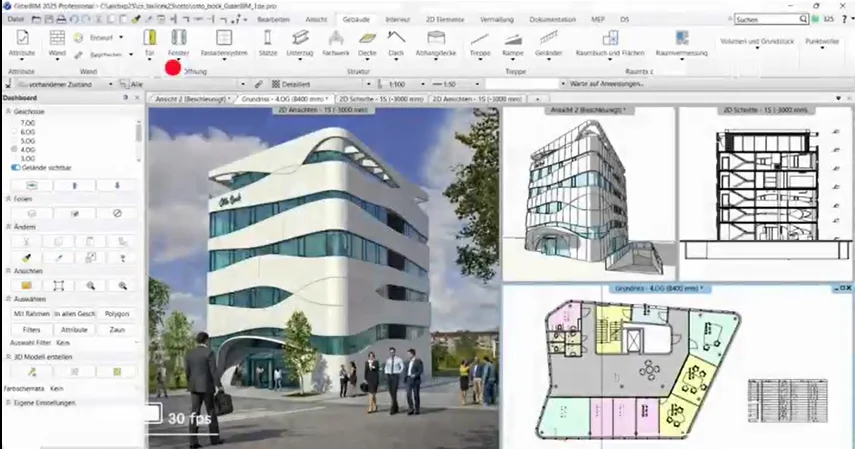The height and width of the screenshot is (449, 855).
Task: Open the Grundriss - 4.OG document tab
Action: [x=285, y=99]
